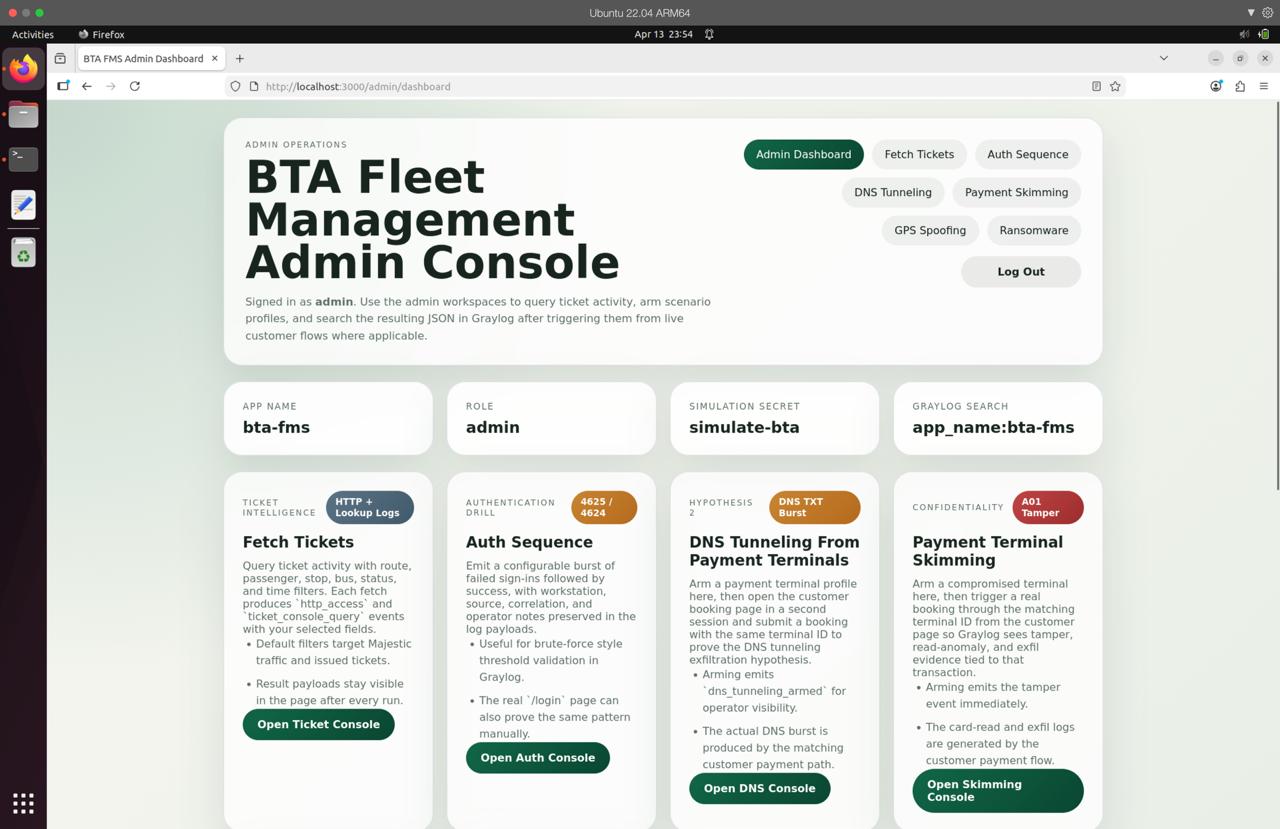Select the Admin Dashboard nav pill
The image size is (1280, 829).
coord(803,154)
